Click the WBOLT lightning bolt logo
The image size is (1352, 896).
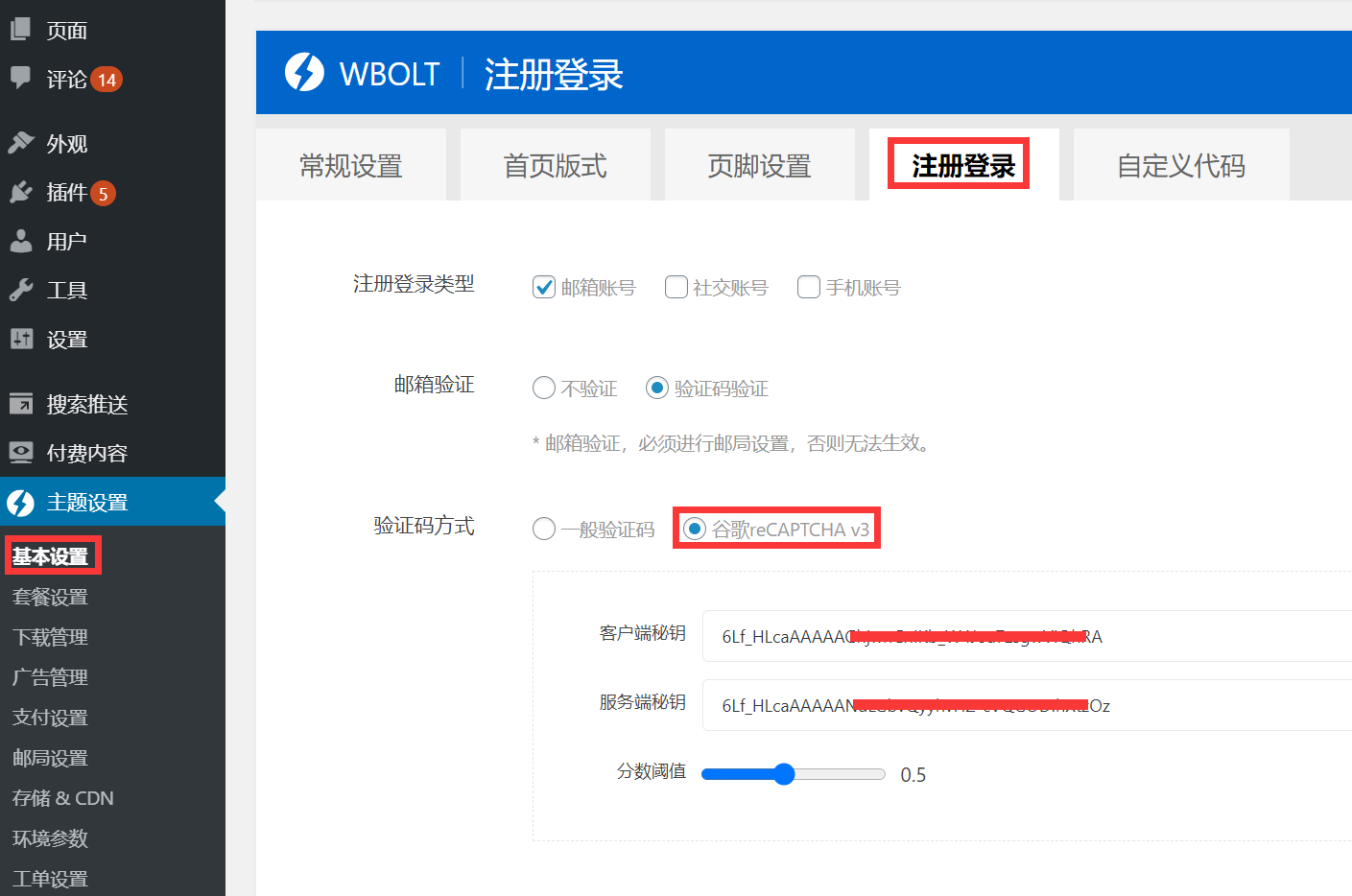click(304, 72)
